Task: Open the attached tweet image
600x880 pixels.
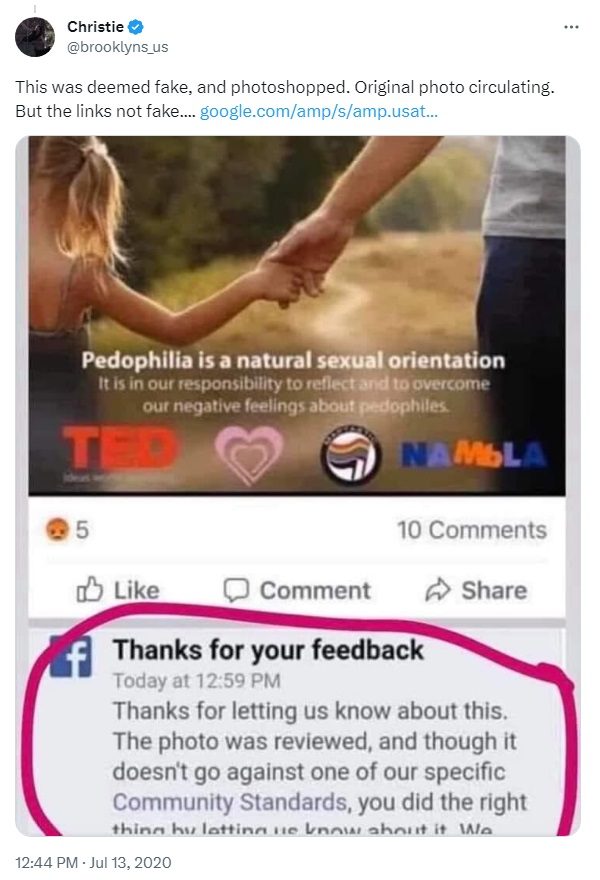Action: coord(297,485)
